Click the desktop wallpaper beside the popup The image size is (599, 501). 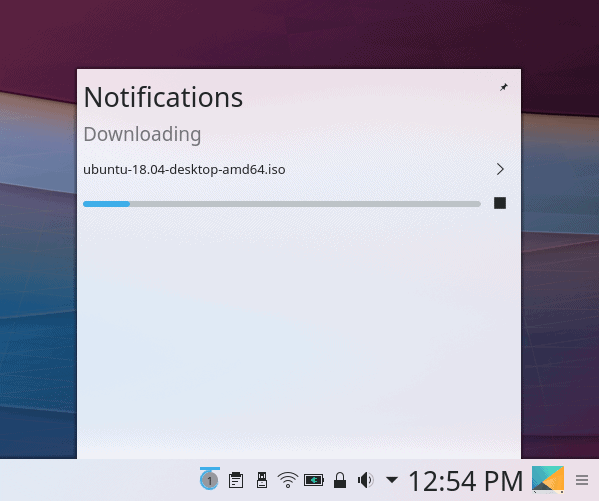38,268
